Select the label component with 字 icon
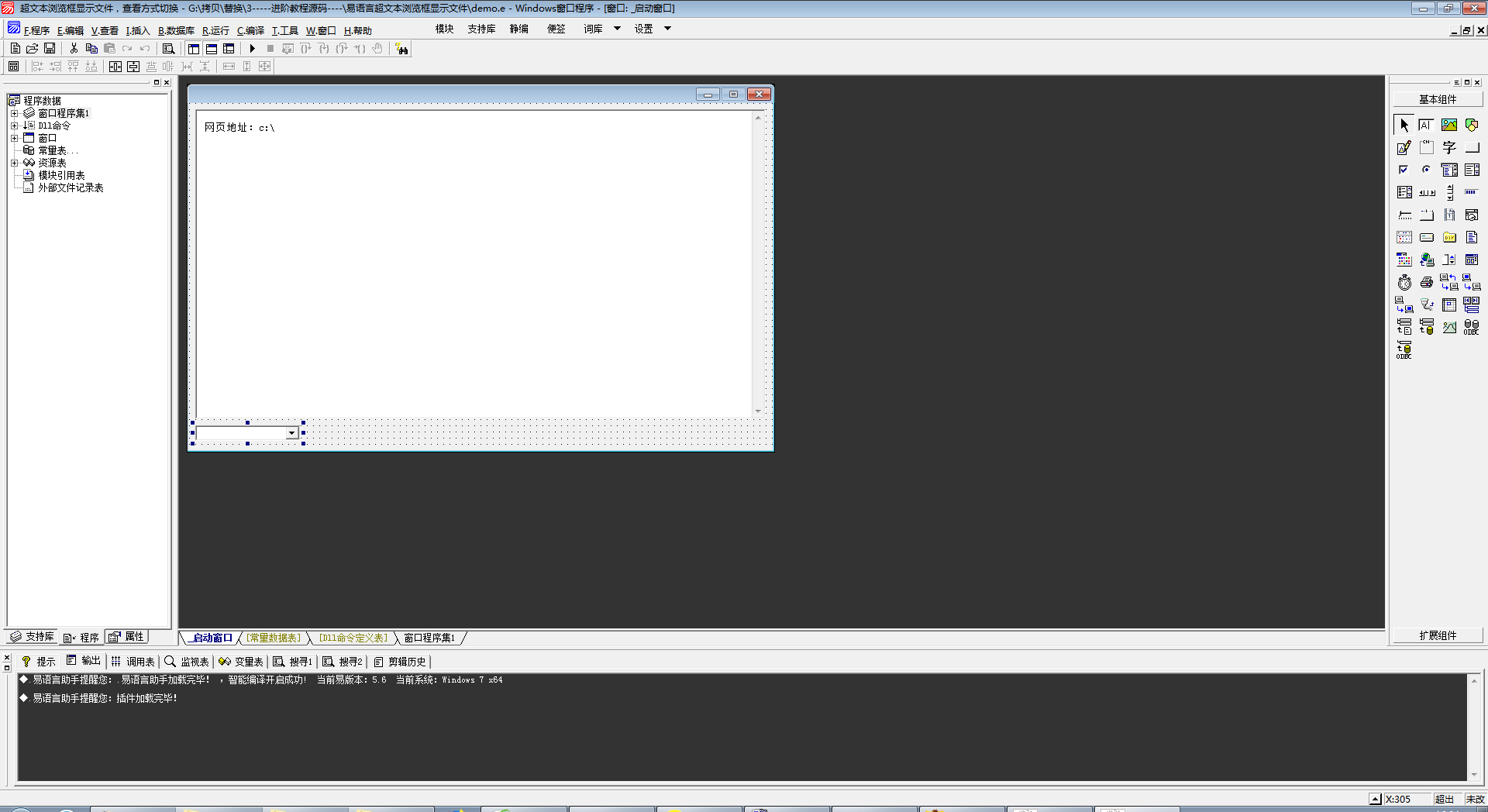 [1449, 147]
